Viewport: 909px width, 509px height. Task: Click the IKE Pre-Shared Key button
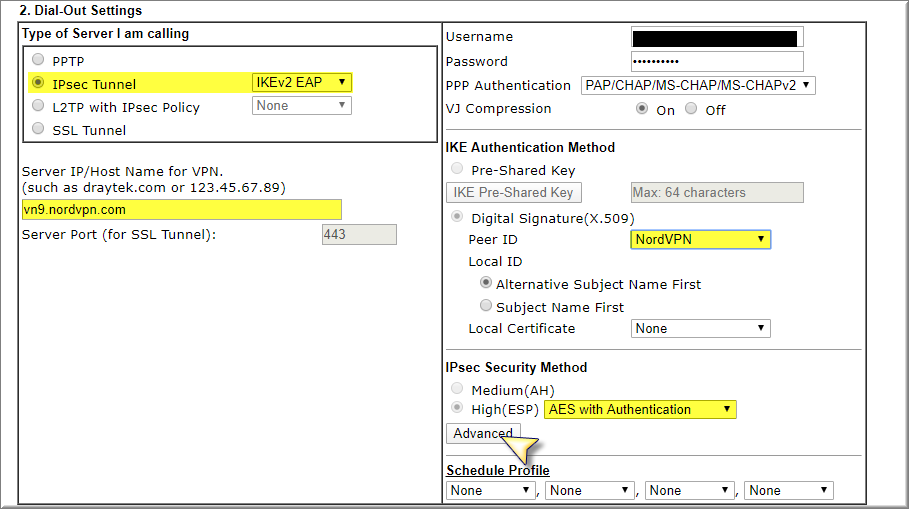514,192
